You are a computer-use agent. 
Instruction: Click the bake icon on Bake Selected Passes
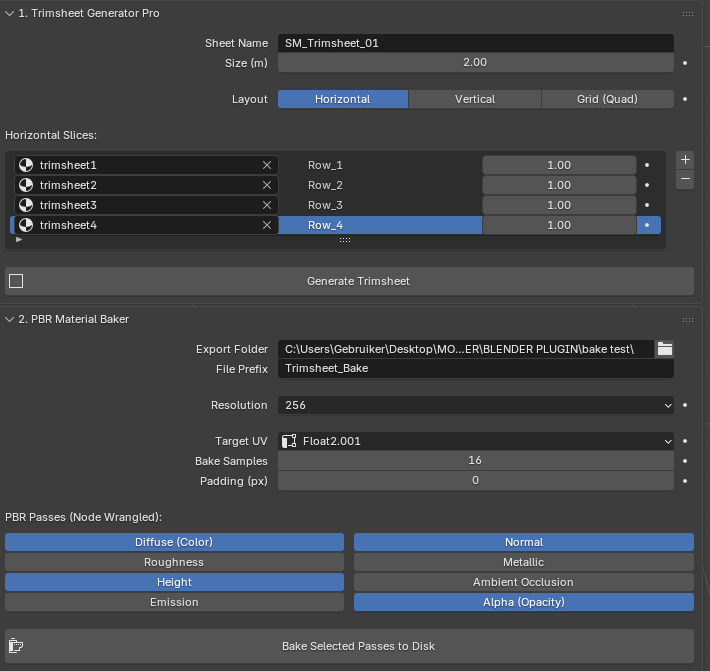click(x=16, y=646)
